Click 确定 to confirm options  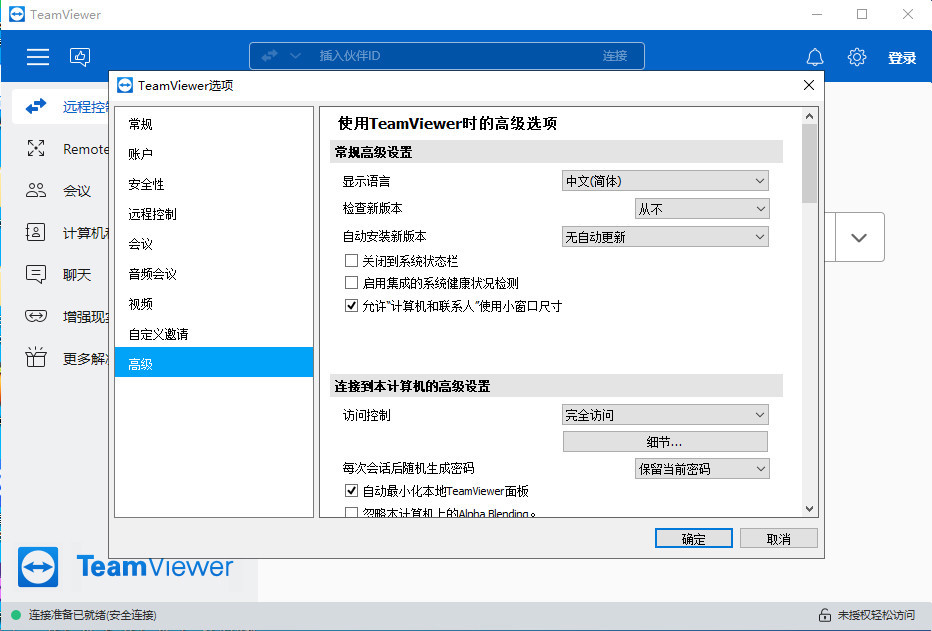click(x=694, y=539)
